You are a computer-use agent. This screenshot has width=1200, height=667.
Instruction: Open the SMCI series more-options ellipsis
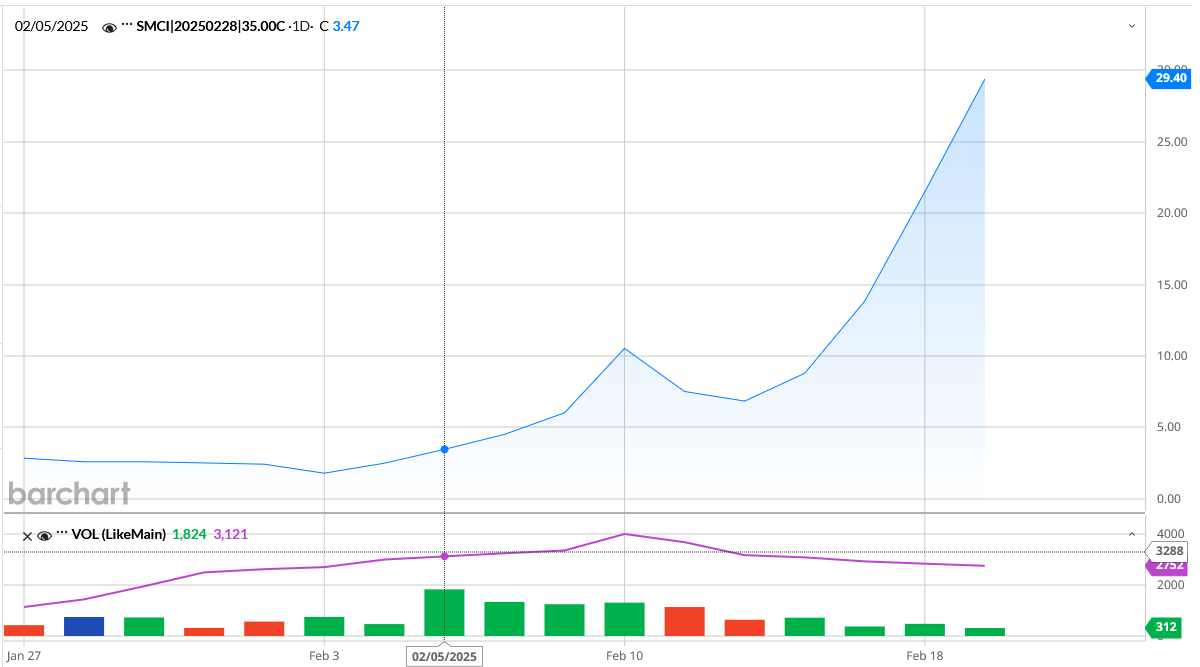click(x=127, y=26)
